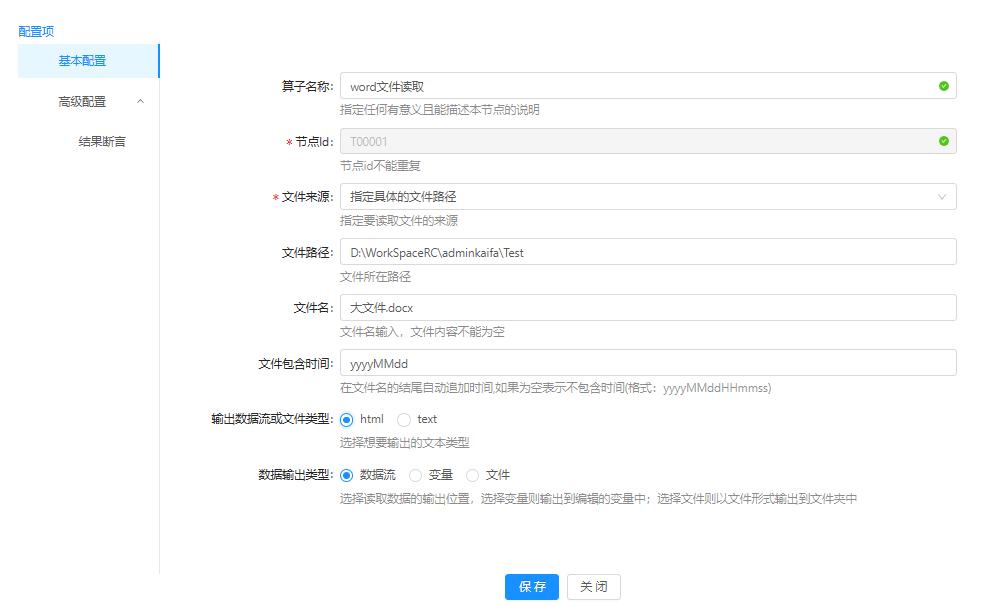Click the 保存 save button

[x=531, y=587]
